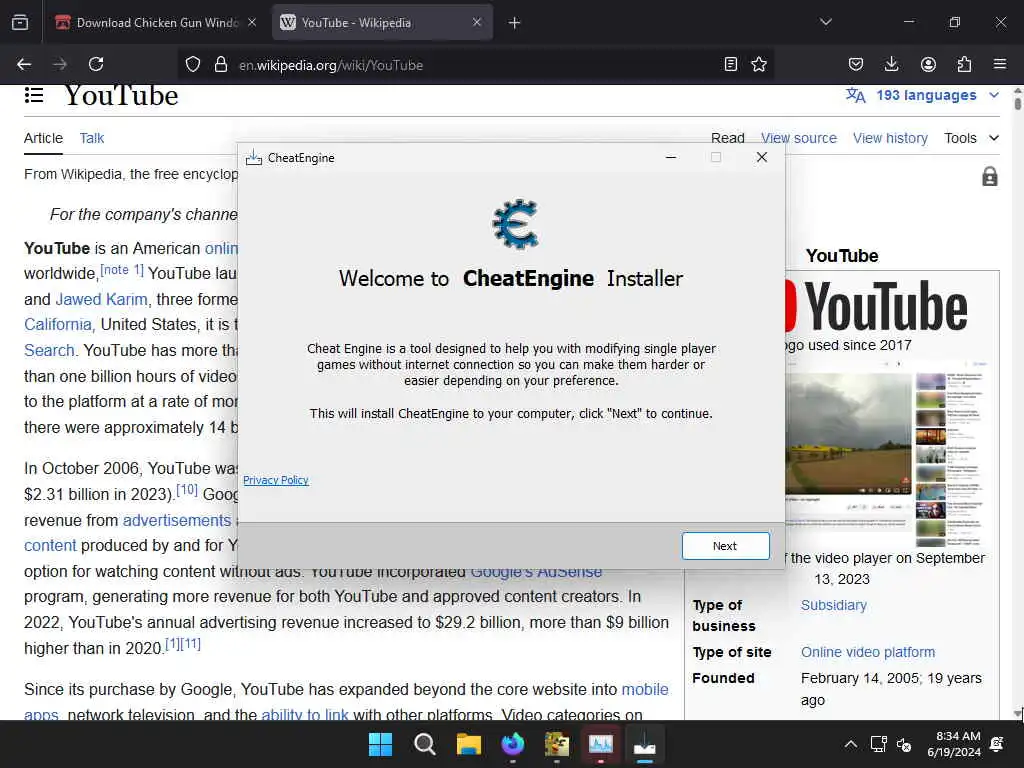This screenshot has height=768, width=1024.
Task: Open the Firefox View icon at tab strip start
Action: (20, 22)
